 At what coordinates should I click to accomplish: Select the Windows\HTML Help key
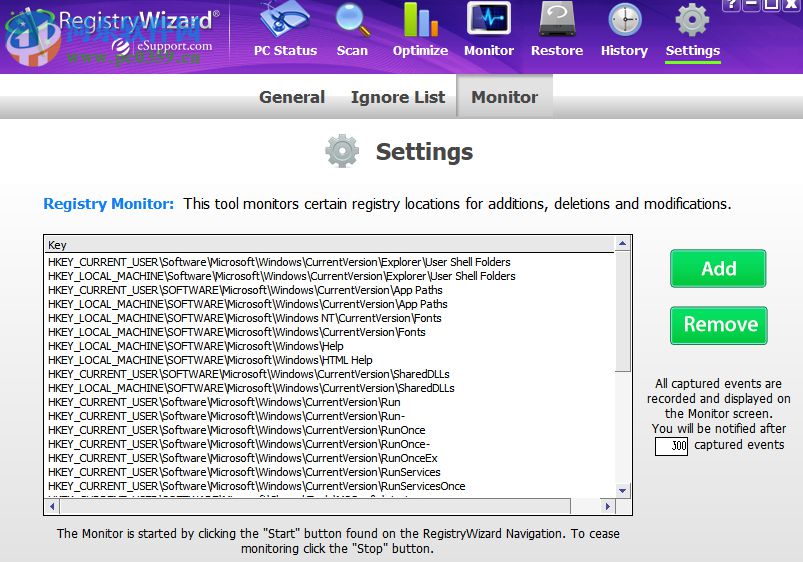point(210,360)
